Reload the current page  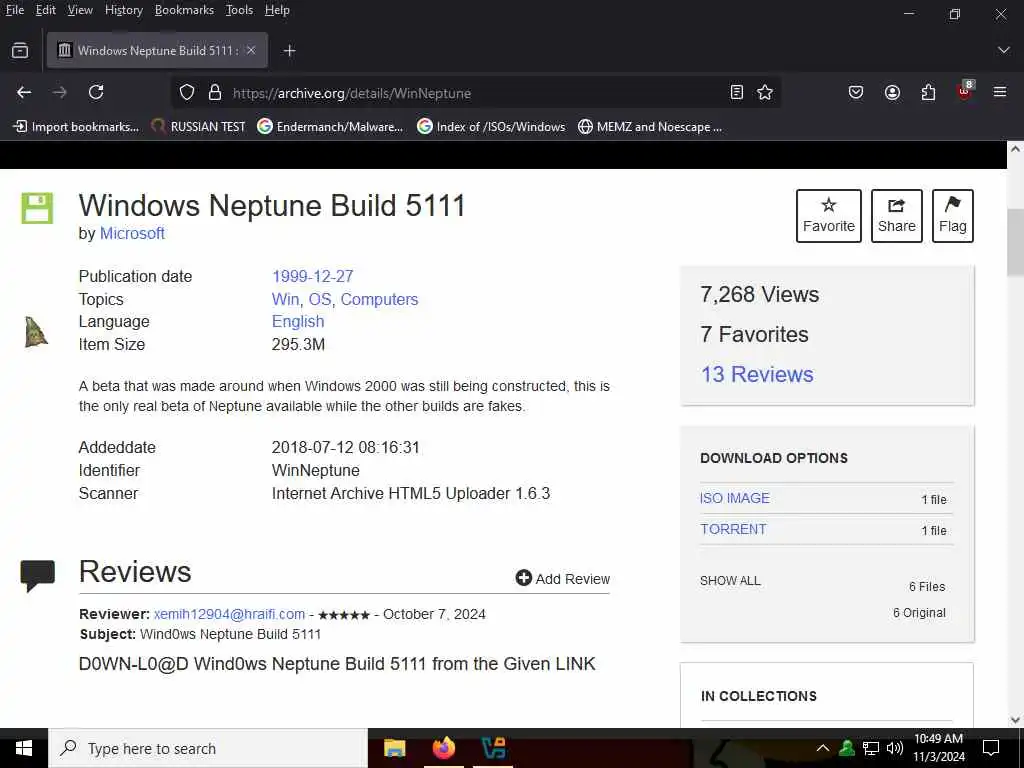(x=96, y=93)
